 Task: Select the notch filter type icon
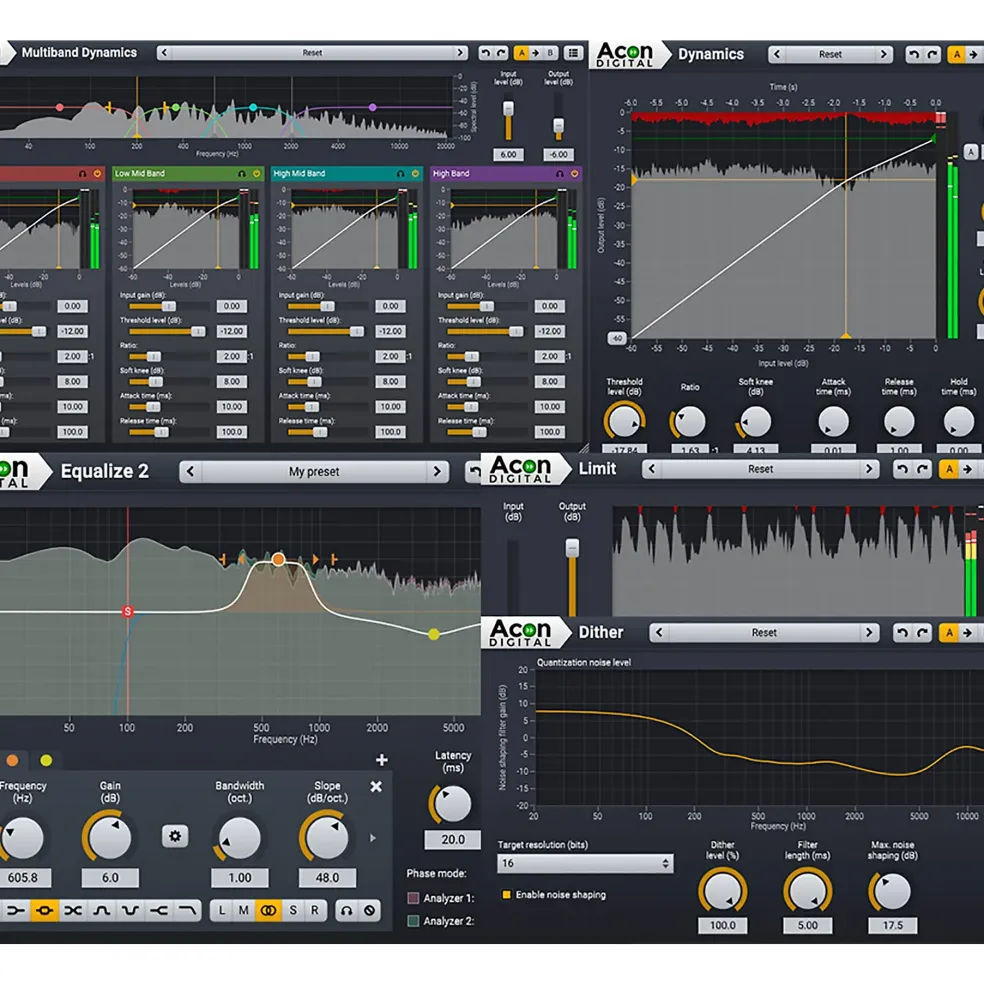tap(130, 910)
